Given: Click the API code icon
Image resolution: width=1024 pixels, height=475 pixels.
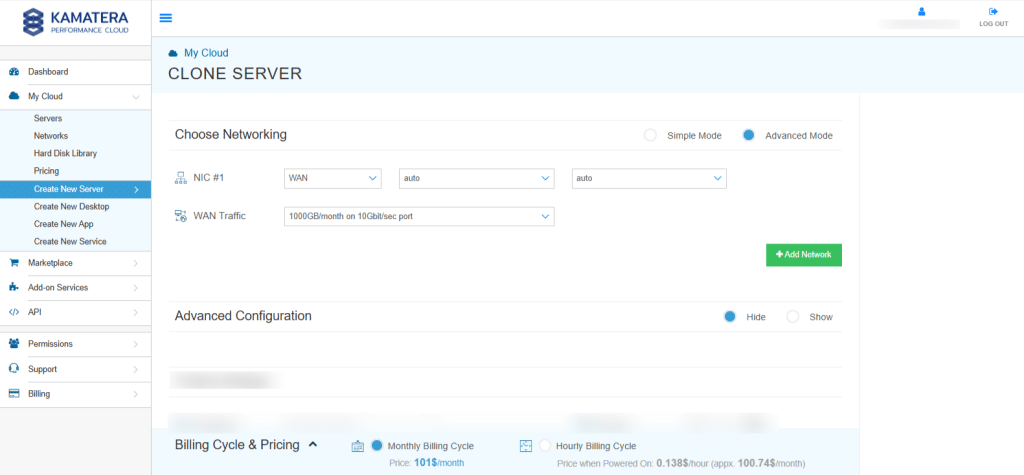Looking at the screenshot, I should [x=14, y=312].
